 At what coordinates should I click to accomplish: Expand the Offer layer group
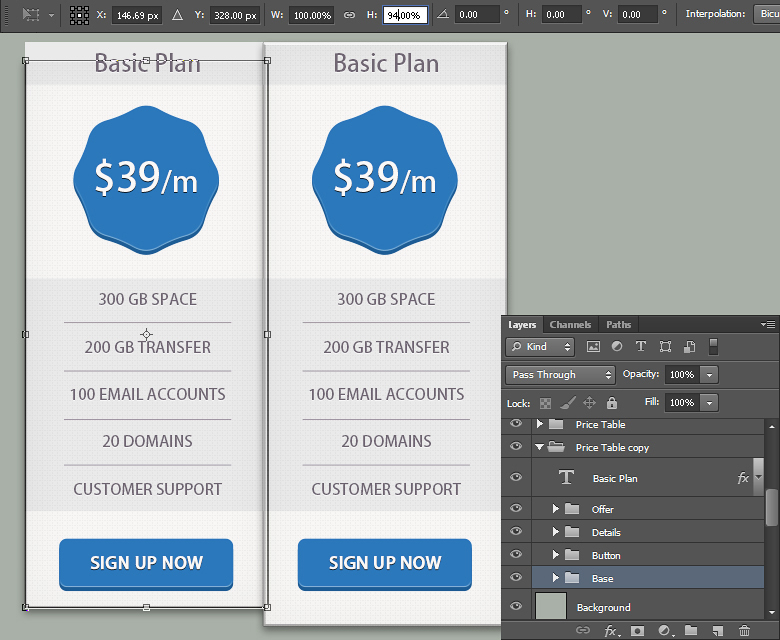coord(556,509)
